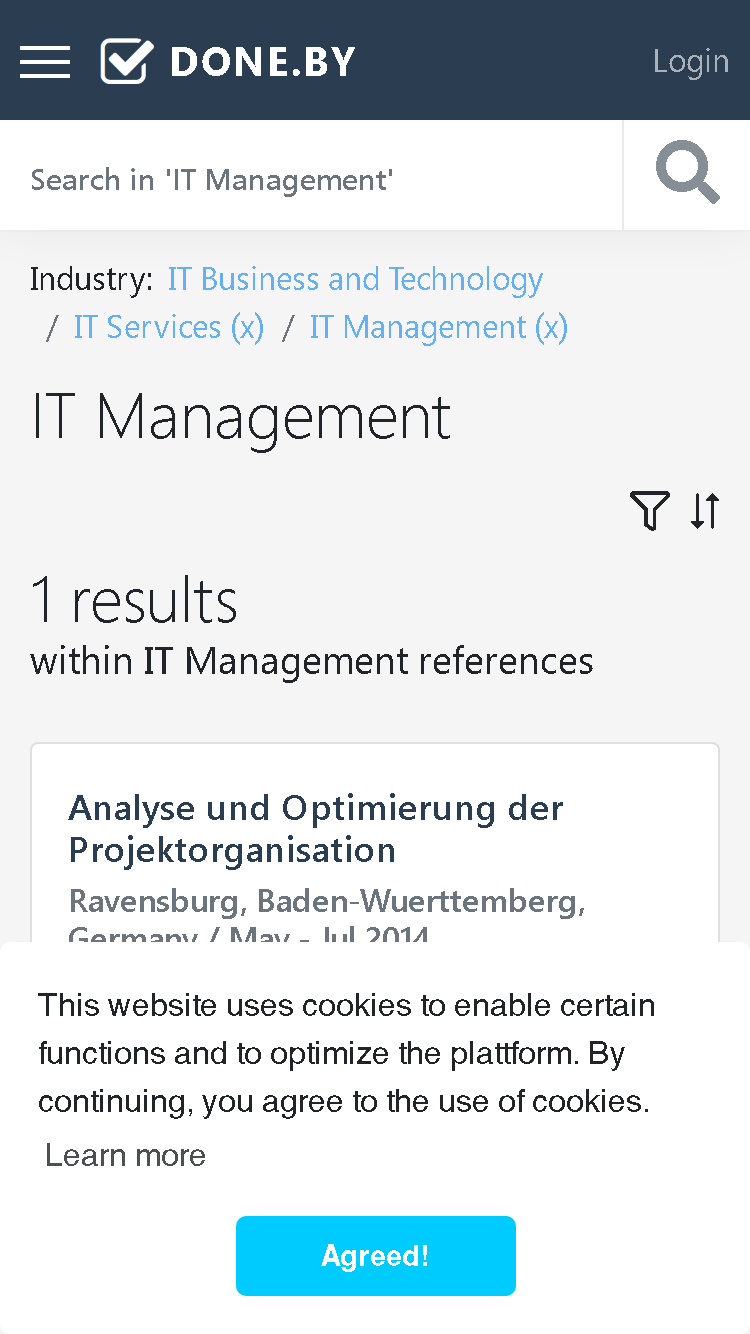Open the funnel filter options

click(649, 510)
